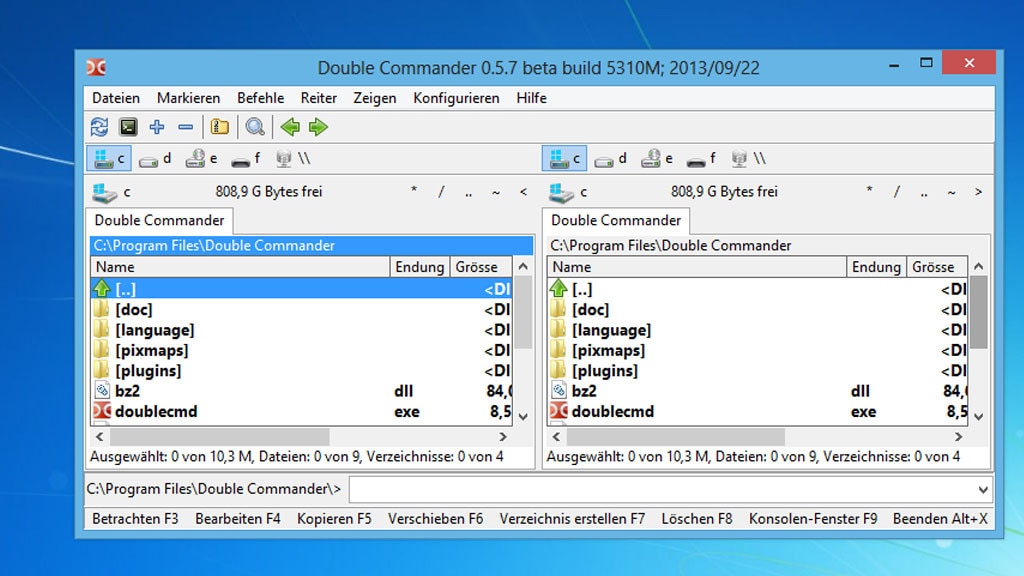The image size is (1024, 576).
Task: Click the left panel's parent directory '..' button
Action: [468, 191]
